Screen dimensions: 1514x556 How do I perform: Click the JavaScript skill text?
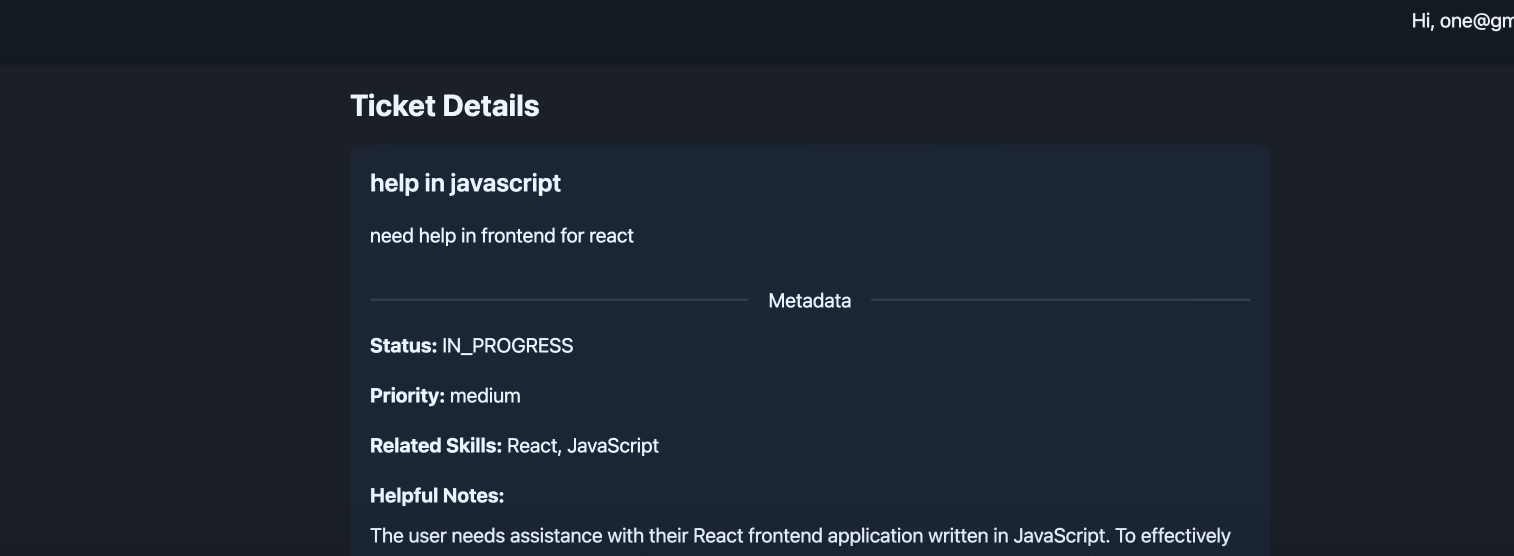pos(613,446)
